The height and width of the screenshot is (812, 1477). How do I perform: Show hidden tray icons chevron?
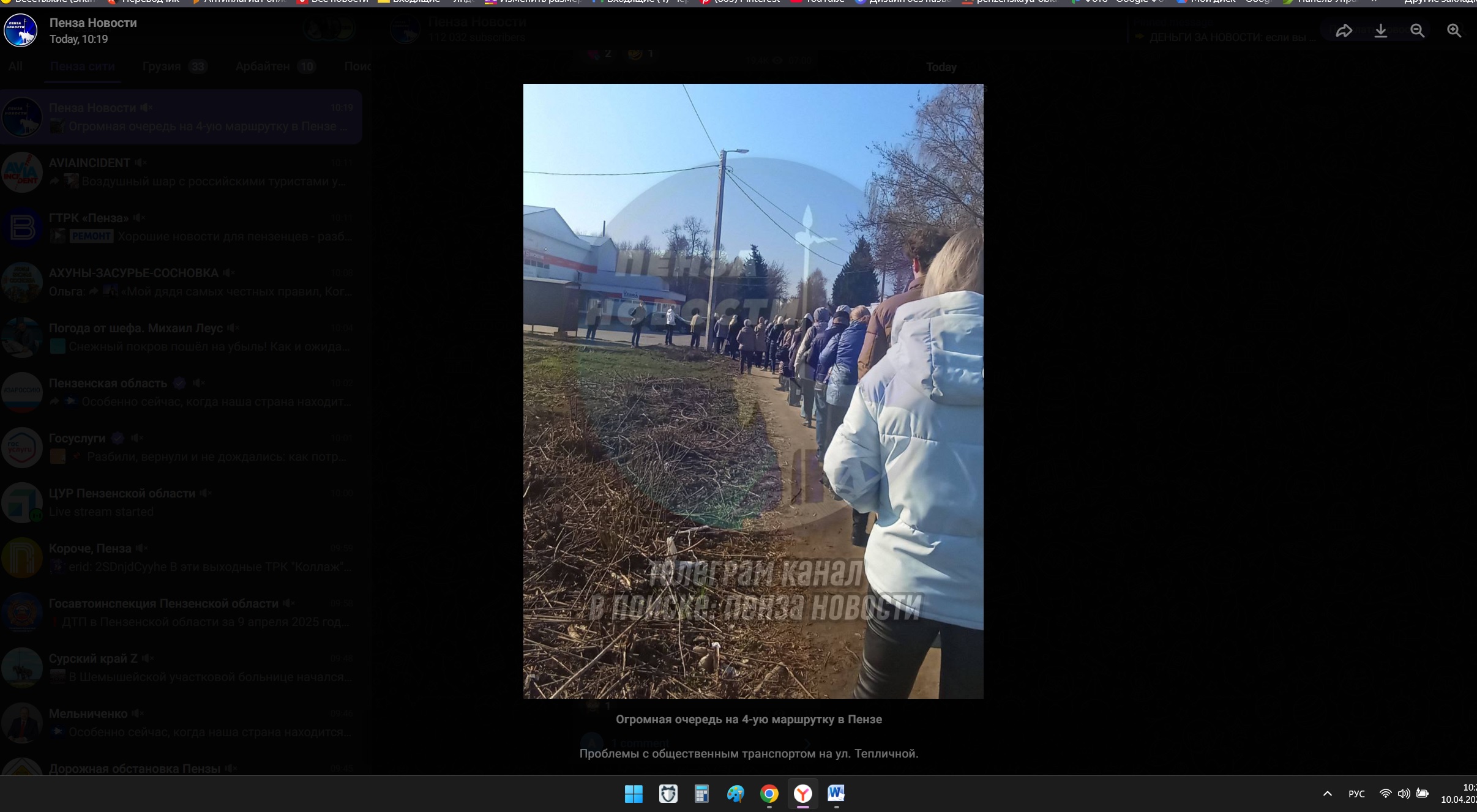point(1327,794)
